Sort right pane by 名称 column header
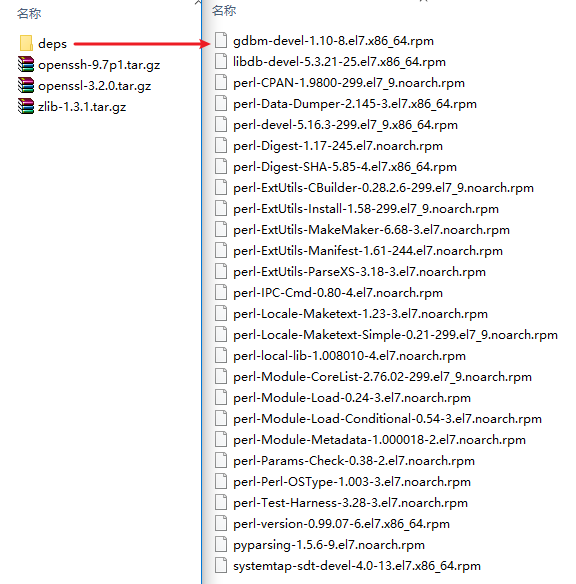 [x=224, y=10]
